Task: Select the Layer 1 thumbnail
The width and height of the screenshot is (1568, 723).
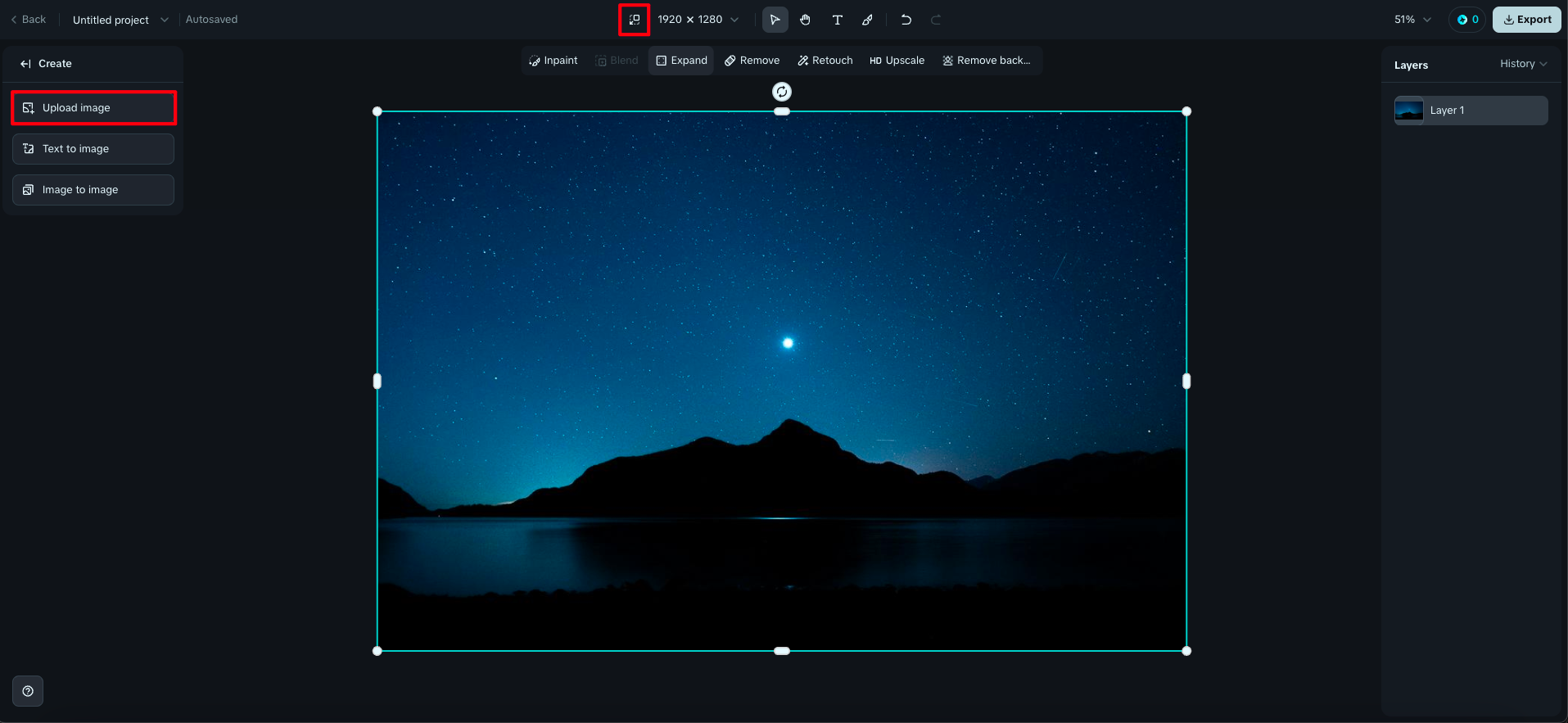Action: click(x=1409, y=111)
